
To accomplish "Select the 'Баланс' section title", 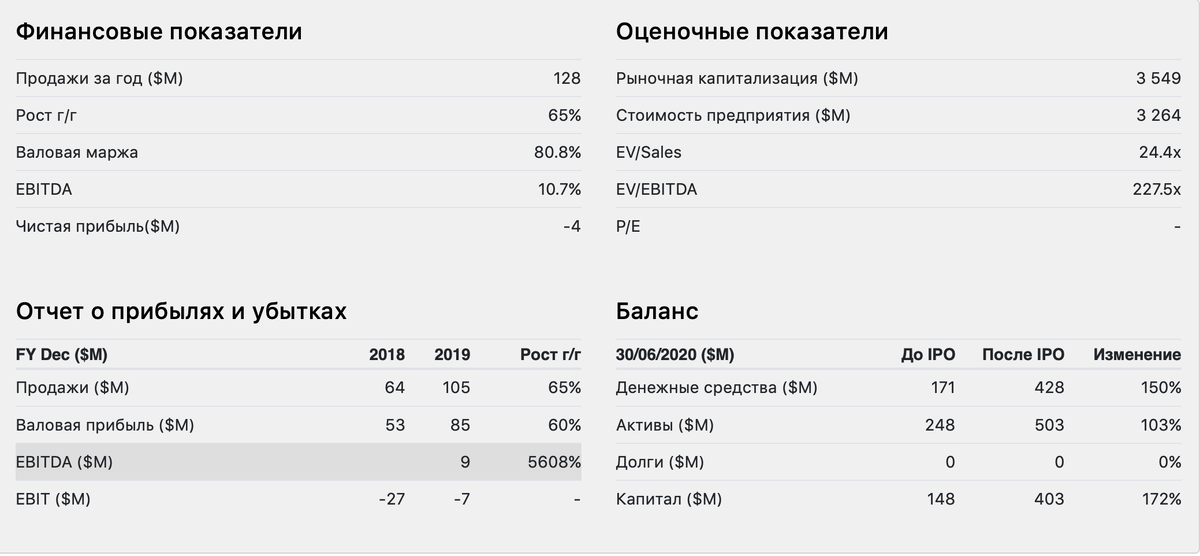I will 657,312.
